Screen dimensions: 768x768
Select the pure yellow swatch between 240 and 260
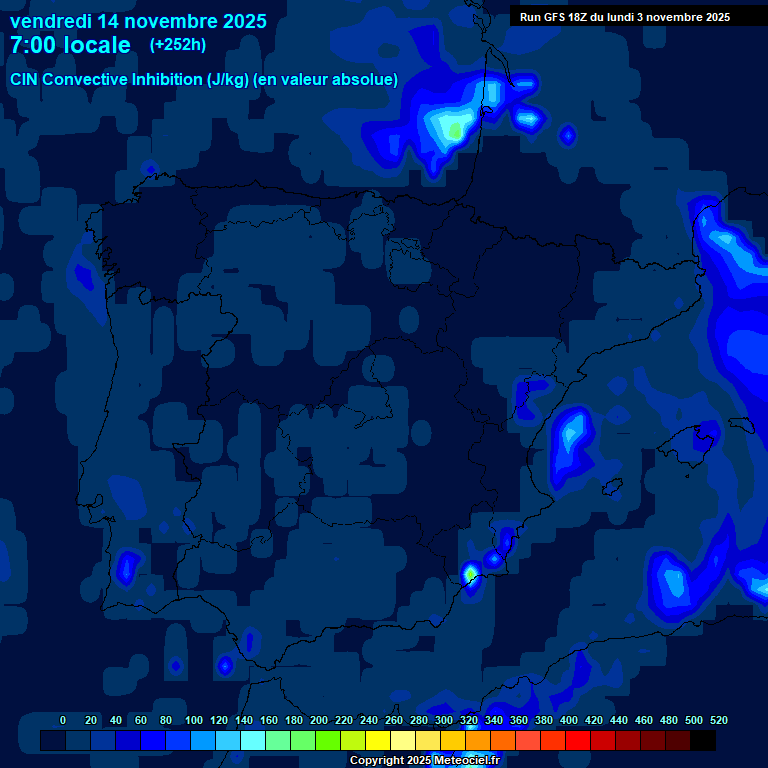[x=378, y=740]
